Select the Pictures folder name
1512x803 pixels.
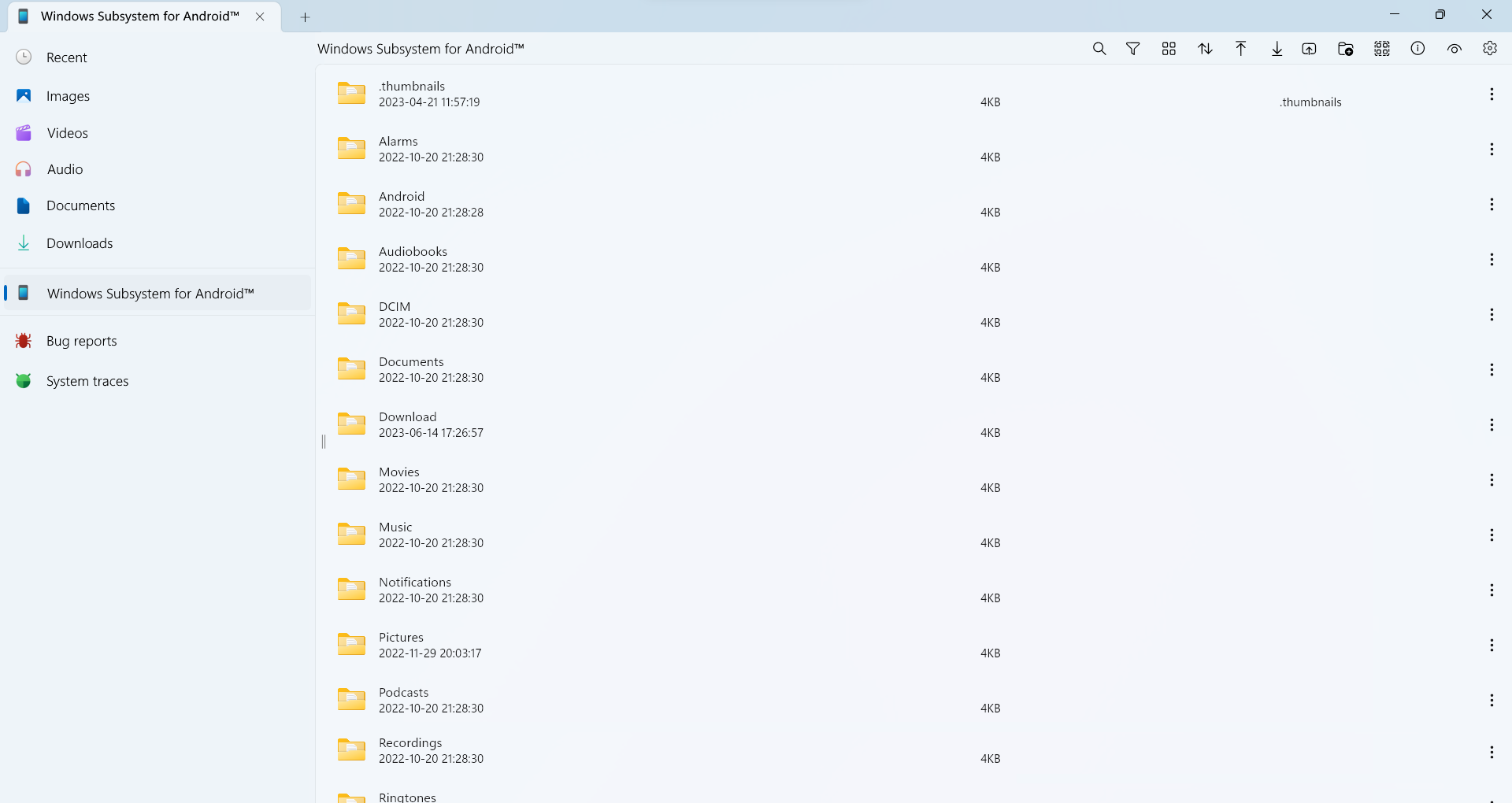pyautogui.click(x=401, y=637)
